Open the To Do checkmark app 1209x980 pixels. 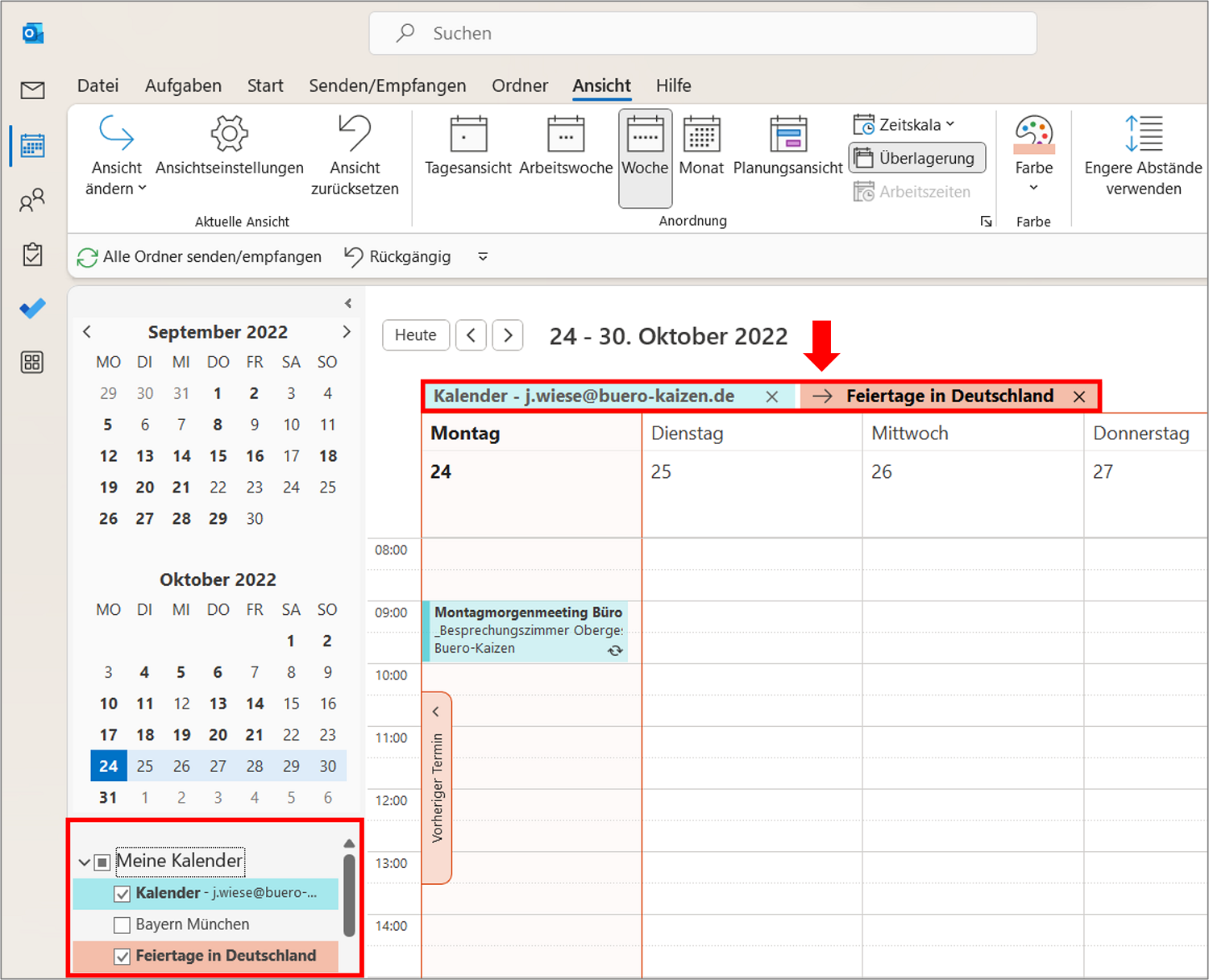coord(32,308)
